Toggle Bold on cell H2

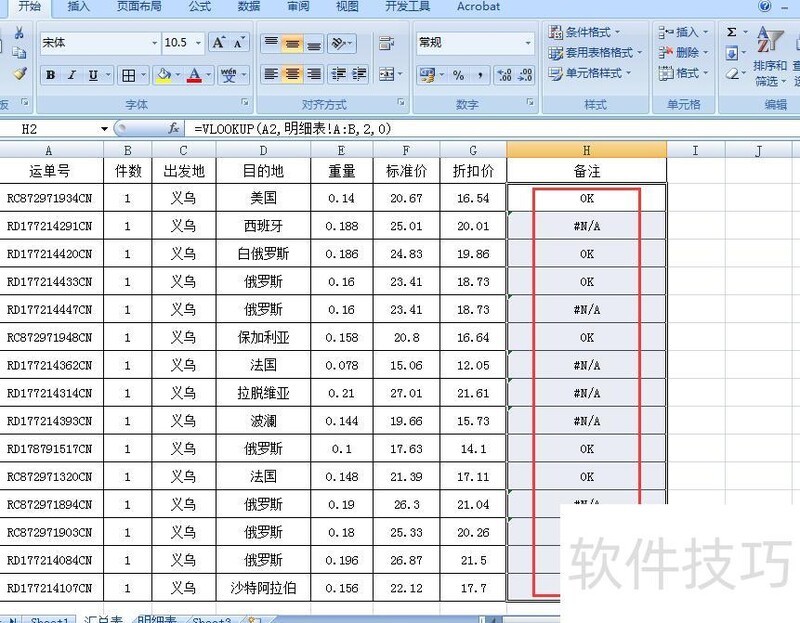click(x=50, y=74)
